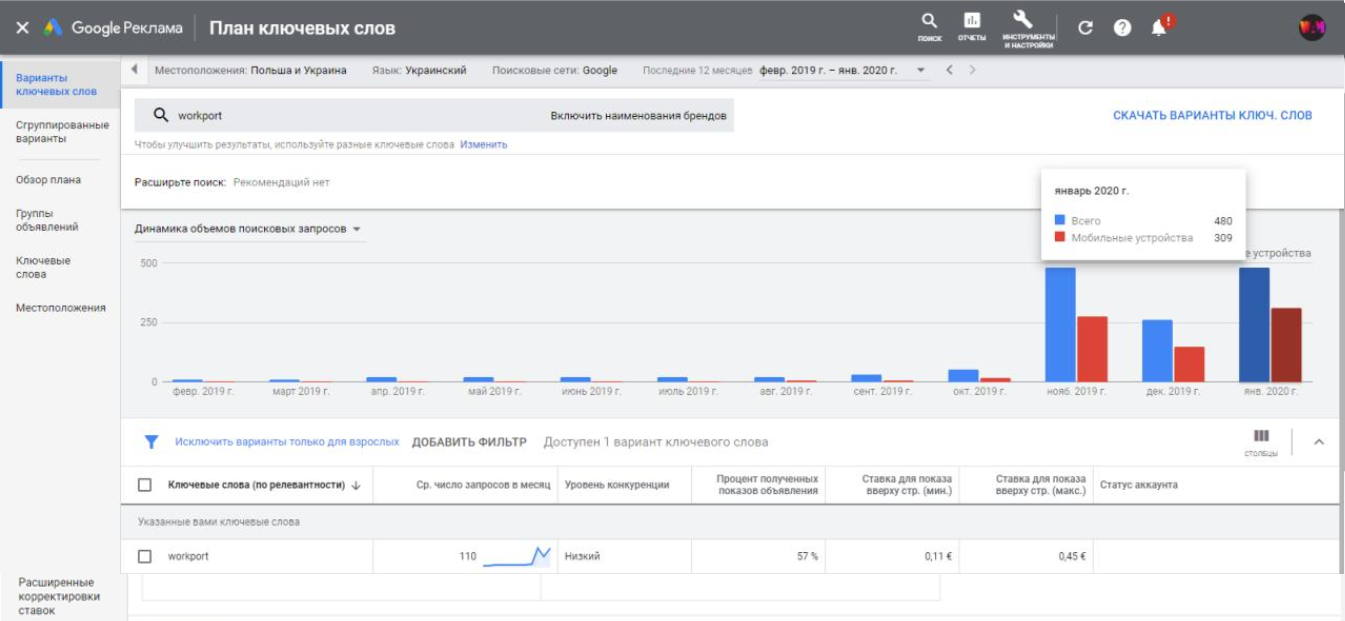1345x621 pixels.
Task: Click Включить наименования брендов option
Action: 638,115
